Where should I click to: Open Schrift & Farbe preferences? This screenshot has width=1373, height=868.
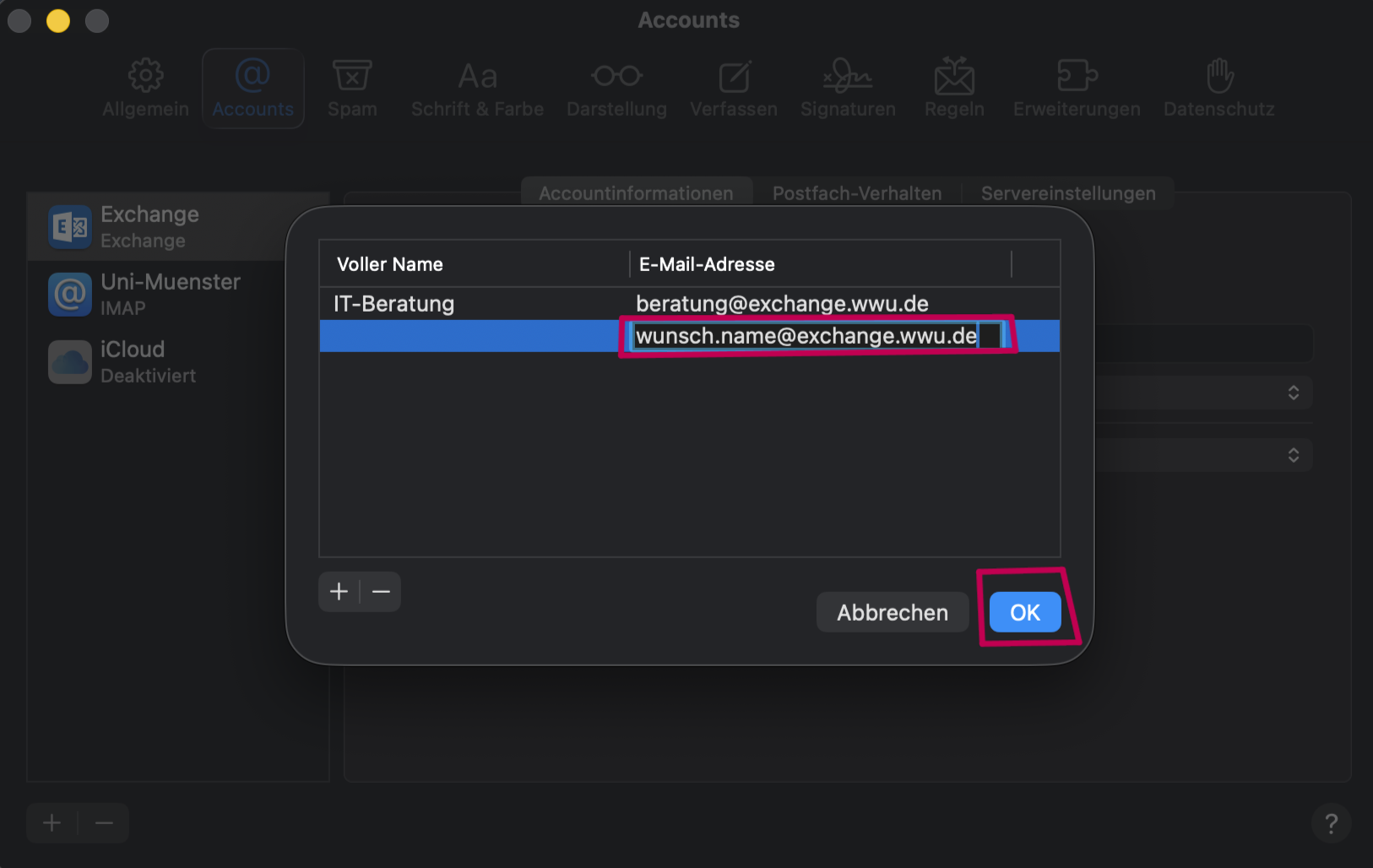tap(477, 89)
